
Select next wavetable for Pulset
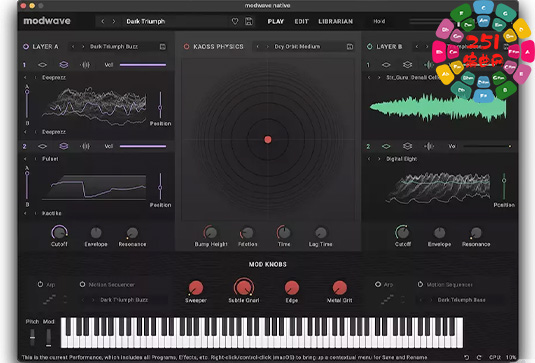35,159
